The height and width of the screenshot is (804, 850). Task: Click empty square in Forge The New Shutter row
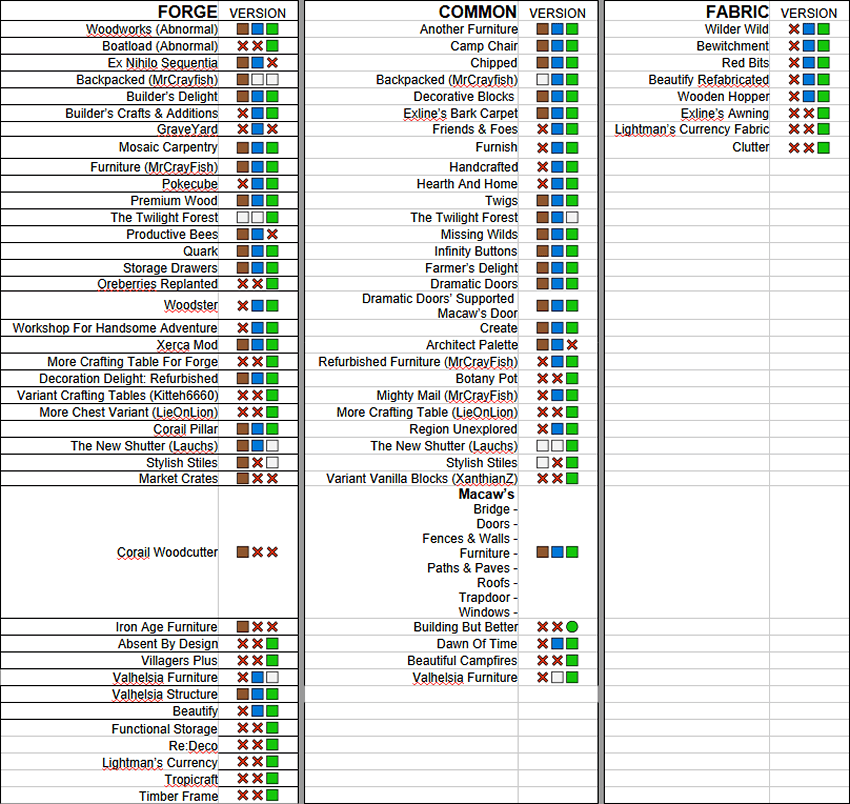(272, 446)
